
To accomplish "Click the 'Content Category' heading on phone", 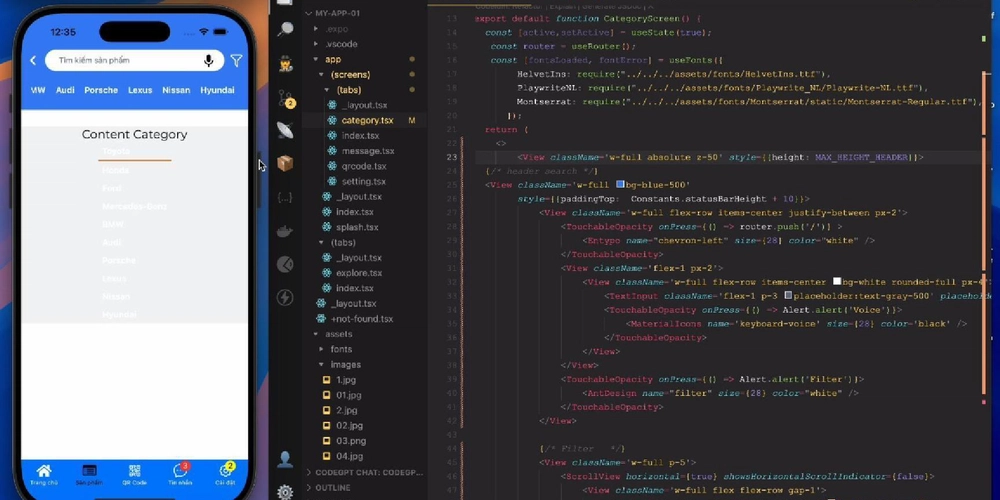I will tap(135, 135).
